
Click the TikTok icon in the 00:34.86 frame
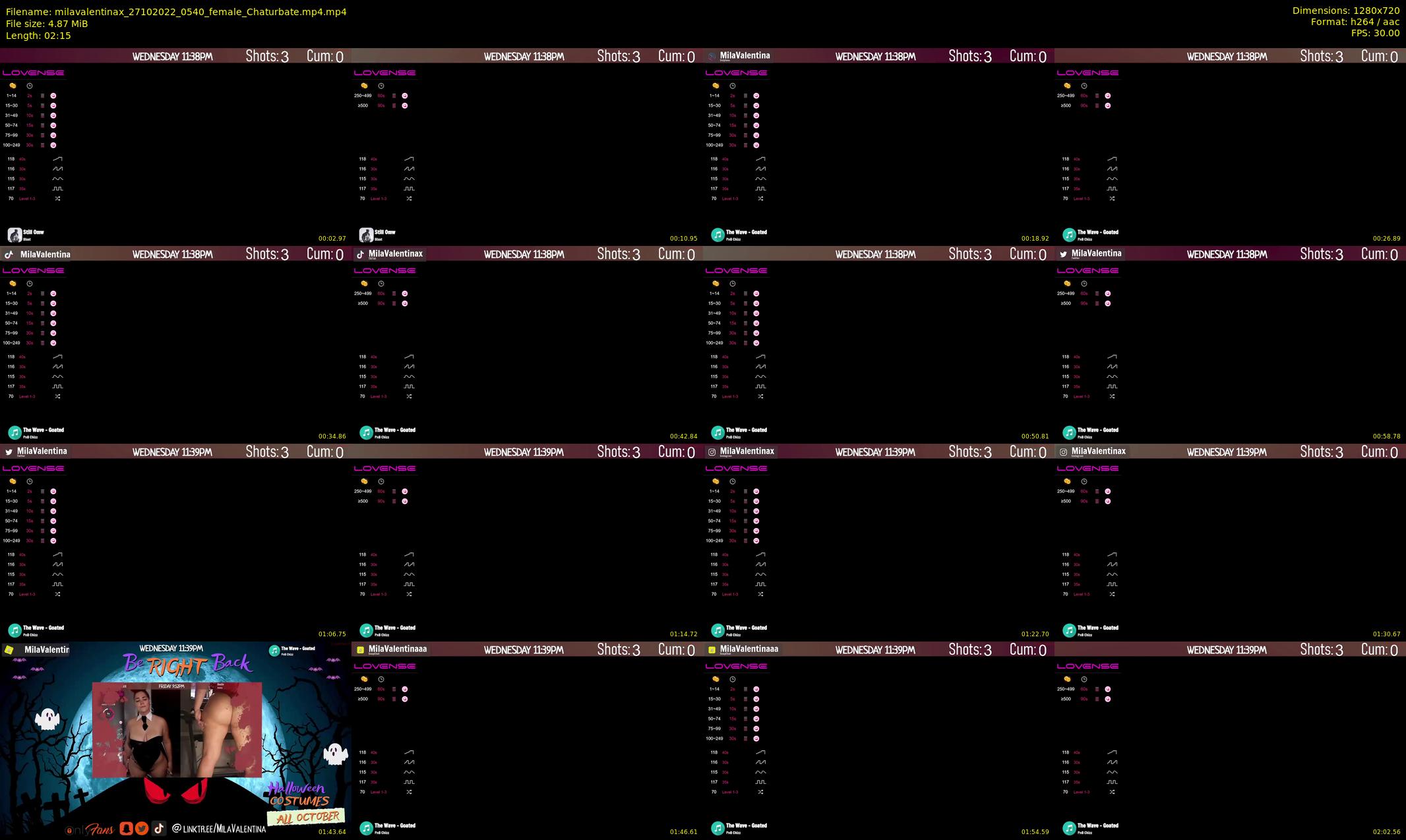pyautogui.click(x=9, y=254)
